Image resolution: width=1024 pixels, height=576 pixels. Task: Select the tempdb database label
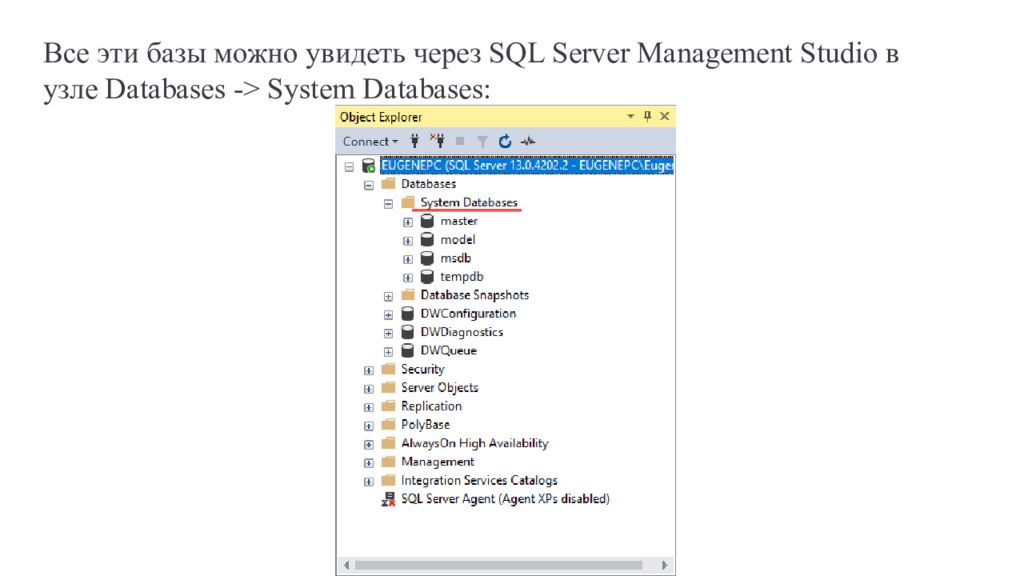tap(462, 277)
